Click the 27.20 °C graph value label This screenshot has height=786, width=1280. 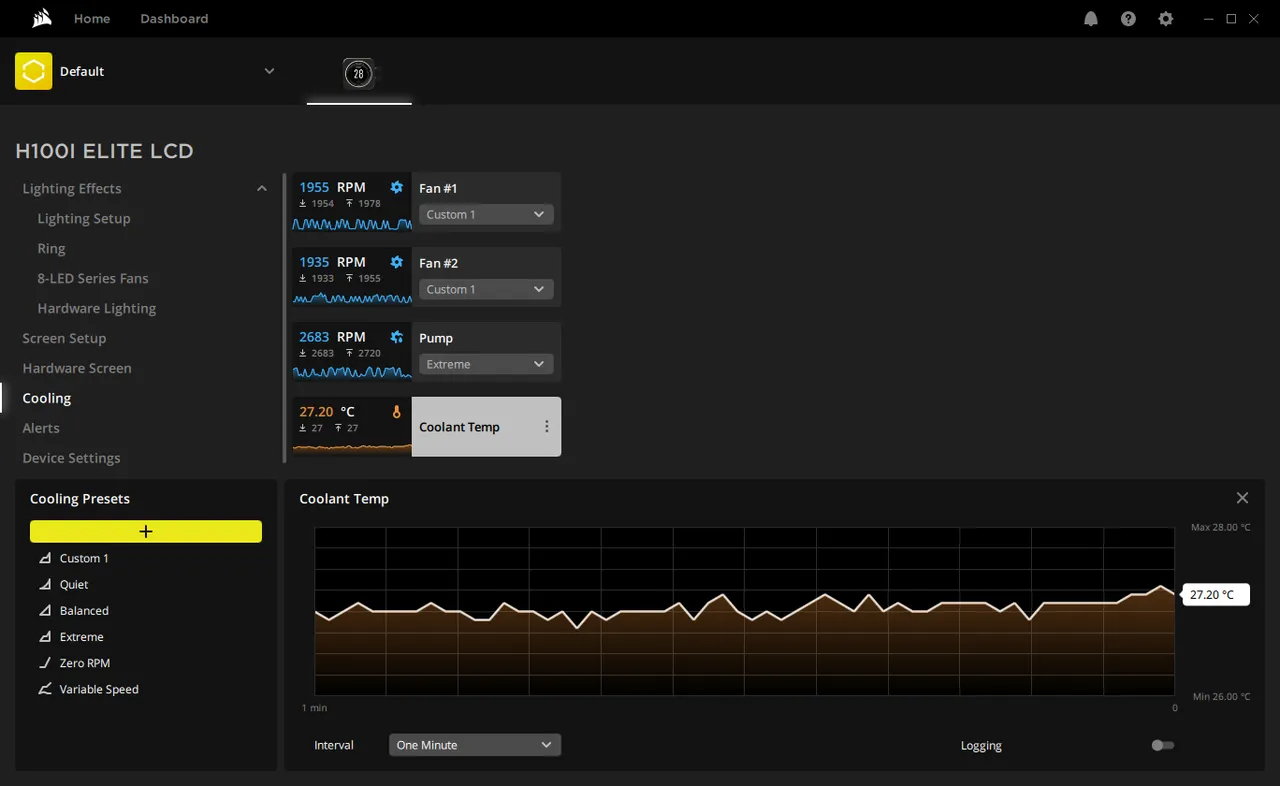(x=1215, y=594)
